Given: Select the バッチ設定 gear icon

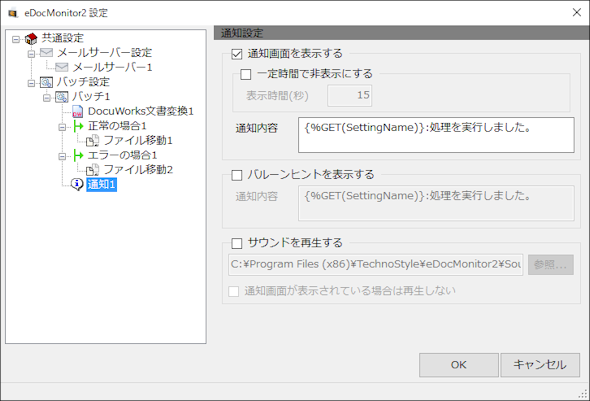Looking at the screenshot, I should pyautogui.click(x=47, y=82).
